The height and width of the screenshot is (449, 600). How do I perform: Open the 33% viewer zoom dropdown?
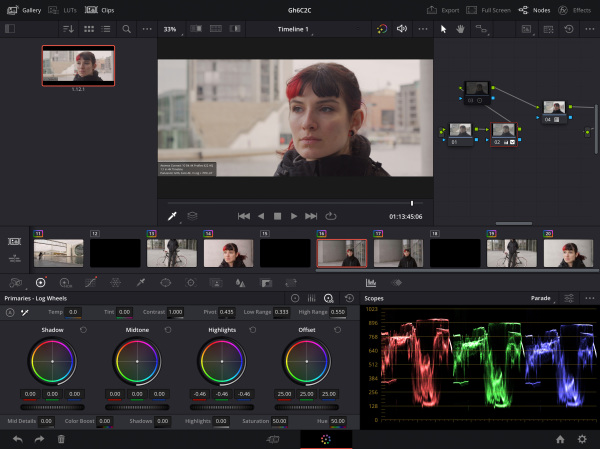(x=171, y=29)
